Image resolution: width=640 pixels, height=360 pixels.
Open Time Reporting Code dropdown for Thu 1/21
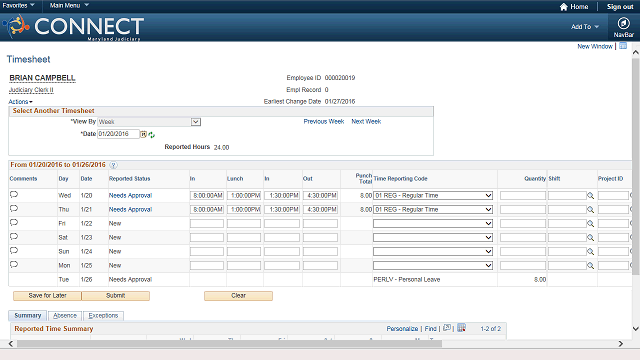pyautogui.click(x=433, y=209)
